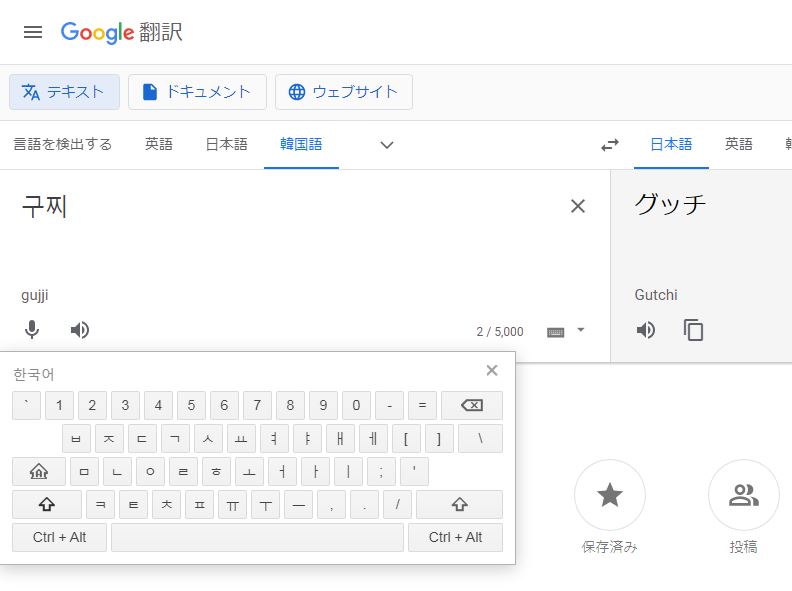Select the テキスト translation mode
This screenshot has width=792, height=591.
pyautogui.click(x=64, y=92)
